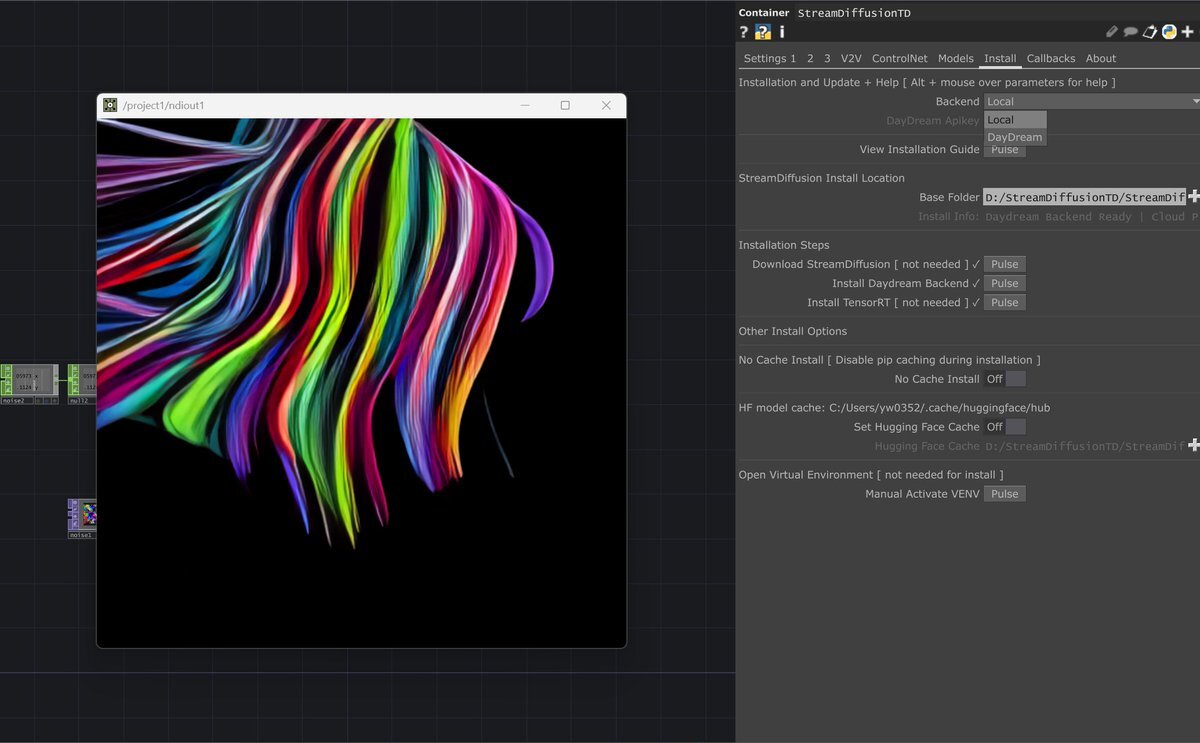Click the plus icon beside Base Folder

click(1193, 197)
